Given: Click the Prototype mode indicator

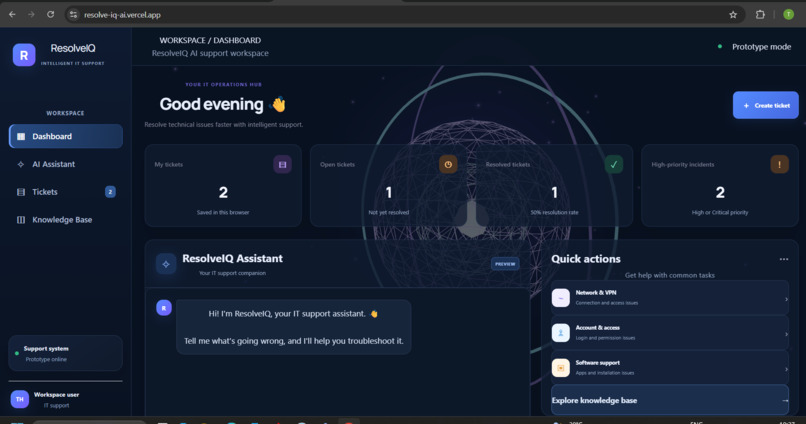Looking at the screenshot, I should point(754,47).
